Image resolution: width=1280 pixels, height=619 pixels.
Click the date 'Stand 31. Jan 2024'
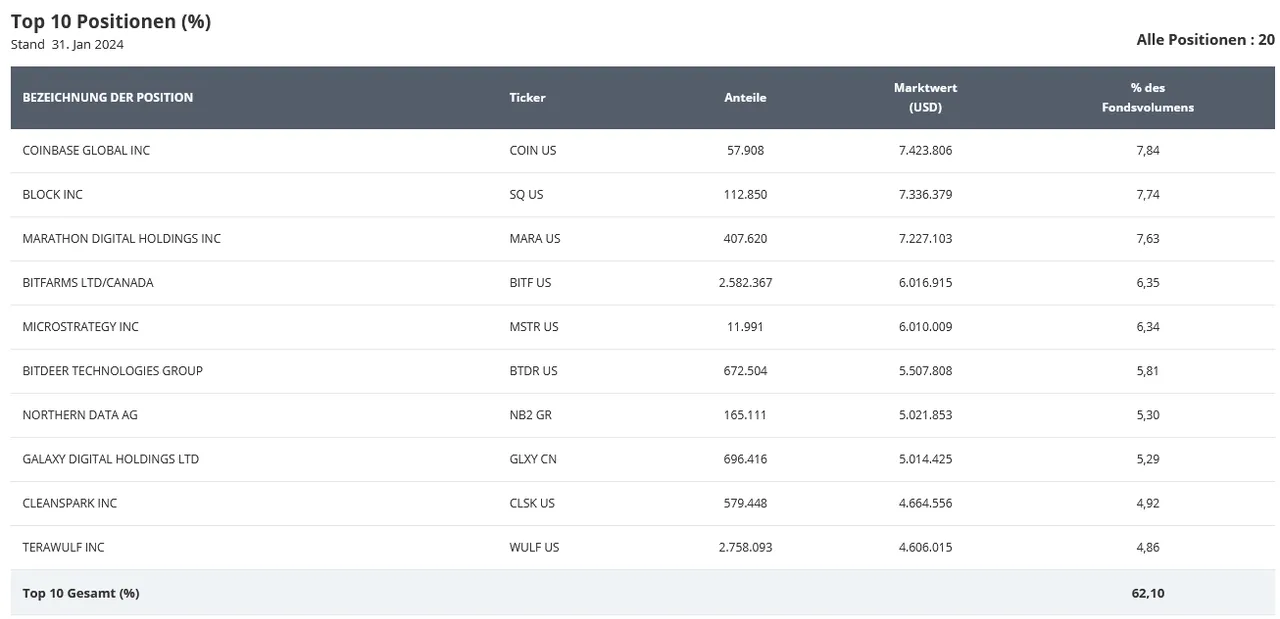pos(67,44)
